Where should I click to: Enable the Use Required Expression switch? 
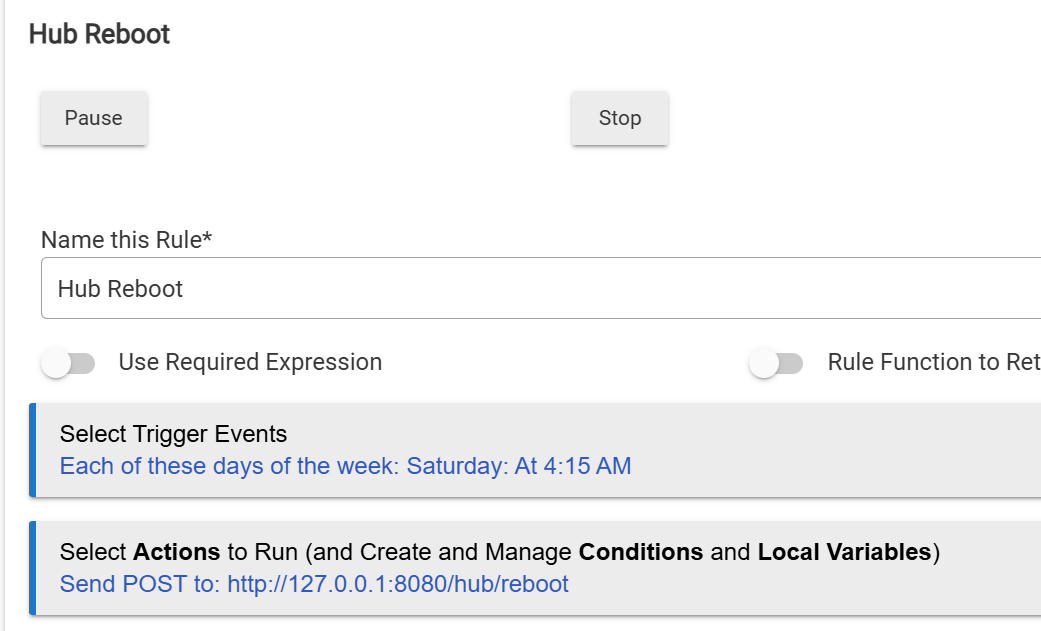pyautogui.click(x=68, y=363)
